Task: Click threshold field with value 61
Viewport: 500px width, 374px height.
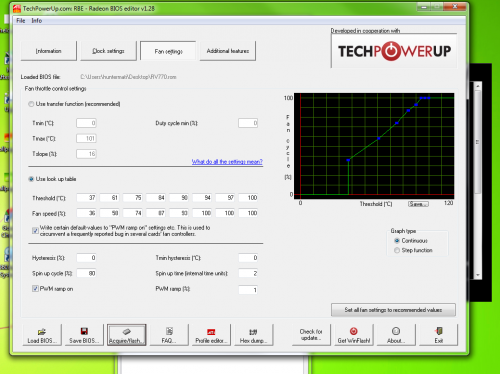Action: [x=110, y=198]
